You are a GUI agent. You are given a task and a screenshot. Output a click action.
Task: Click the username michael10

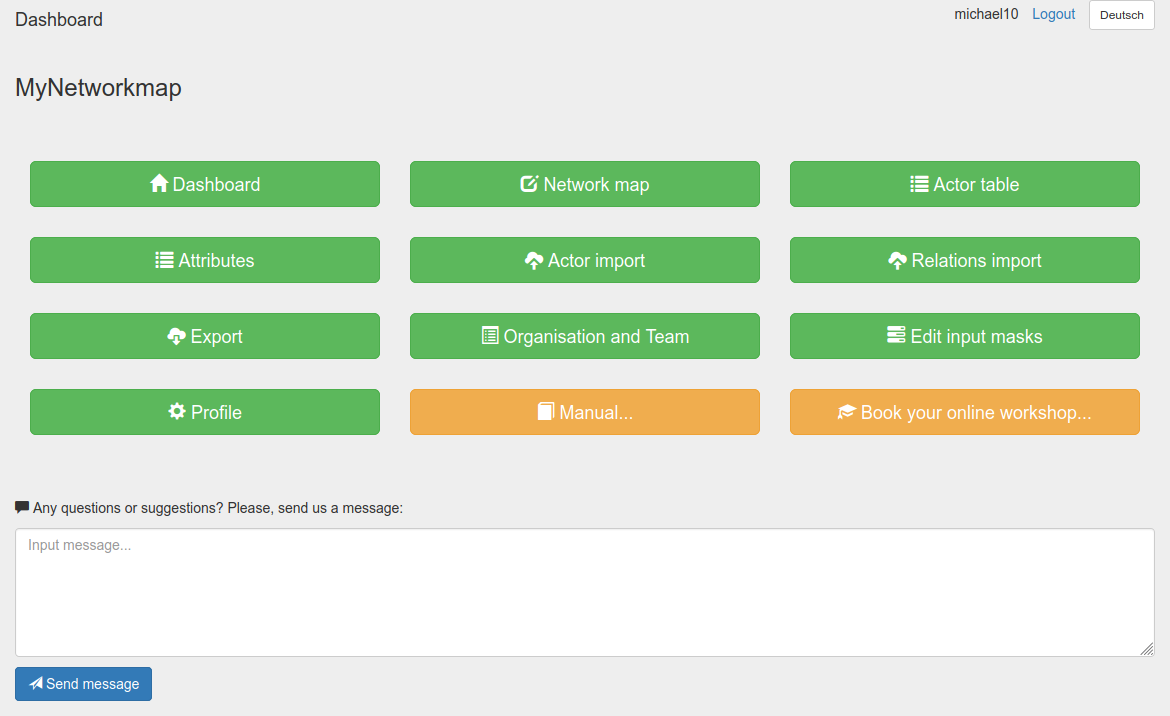pyautogui.click(x=986, y=14)
